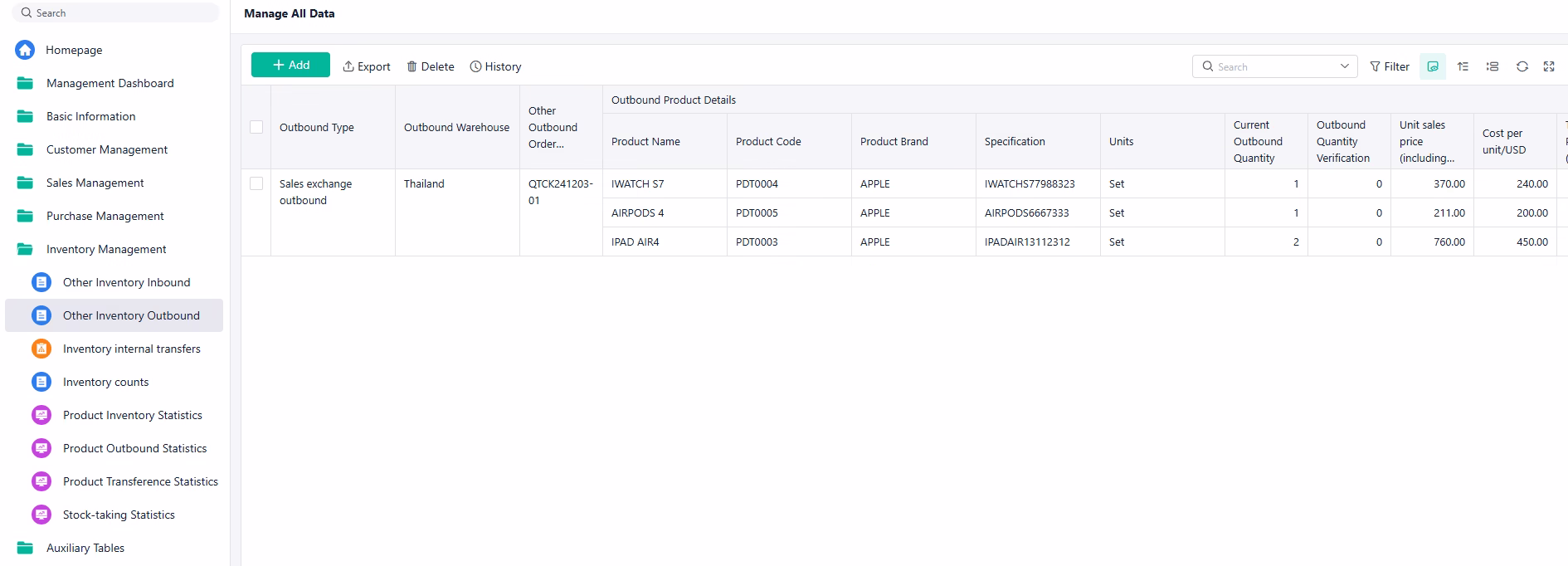Expand the Auxiliary Tables folder
This screenshot has width=1568, height=566.
(25, 548)
